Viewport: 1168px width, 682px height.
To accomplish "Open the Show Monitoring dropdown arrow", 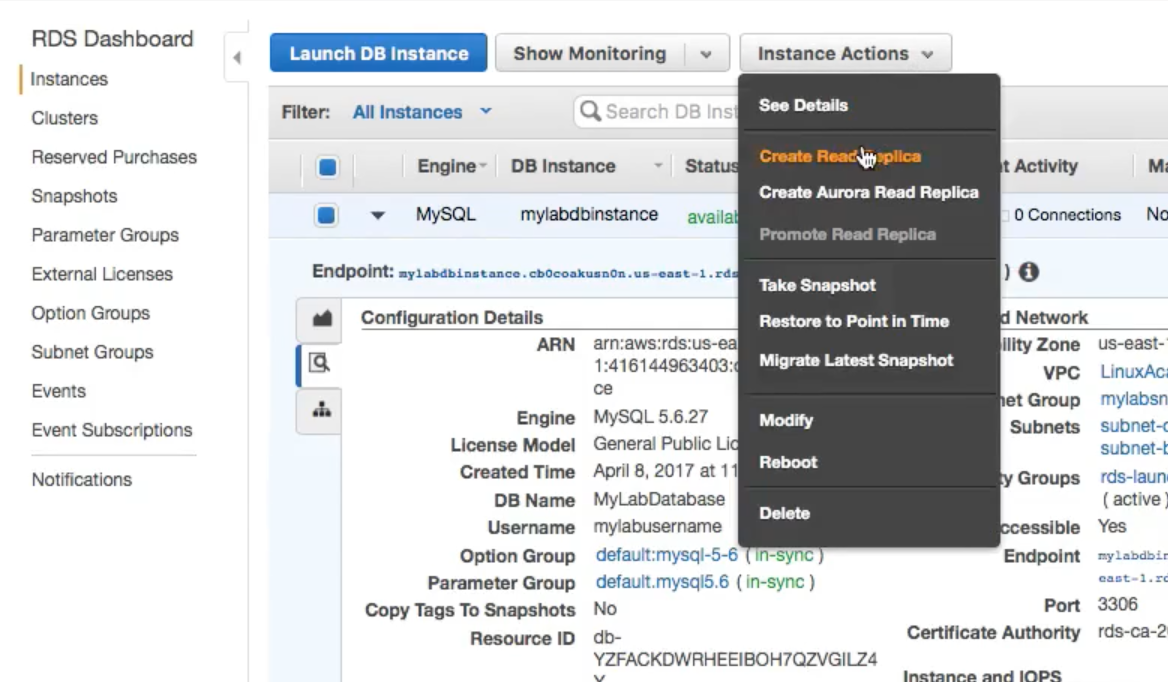I will 706,54.
